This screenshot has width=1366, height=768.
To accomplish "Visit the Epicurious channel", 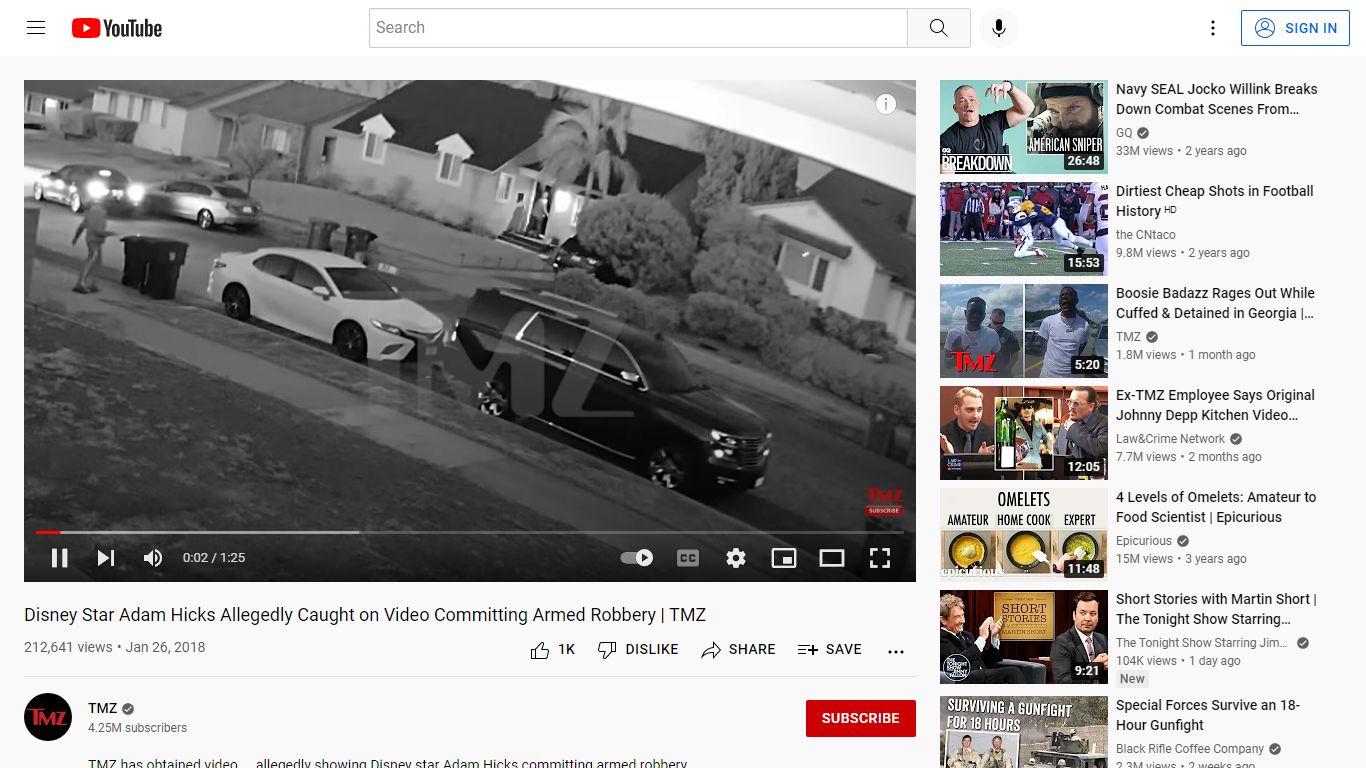I will tap(1144, 541).
